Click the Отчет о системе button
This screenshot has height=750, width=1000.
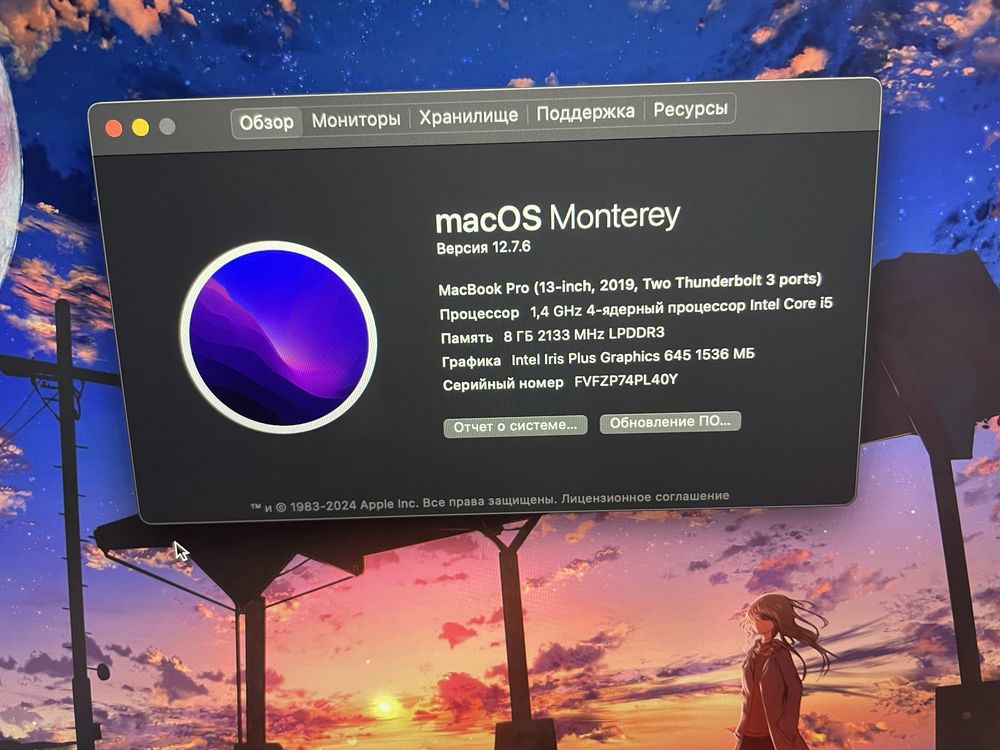[515, 426]
